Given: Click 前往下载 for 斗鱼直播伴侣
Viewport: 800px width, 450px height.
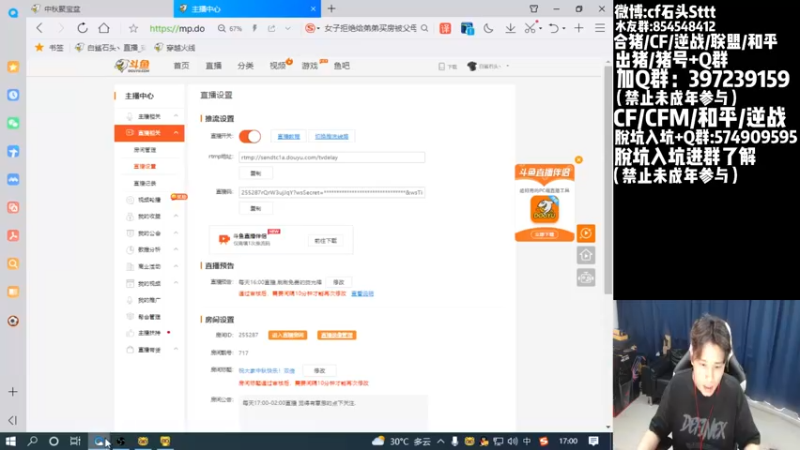Looking at the screenshot, I should click(326, 241).
